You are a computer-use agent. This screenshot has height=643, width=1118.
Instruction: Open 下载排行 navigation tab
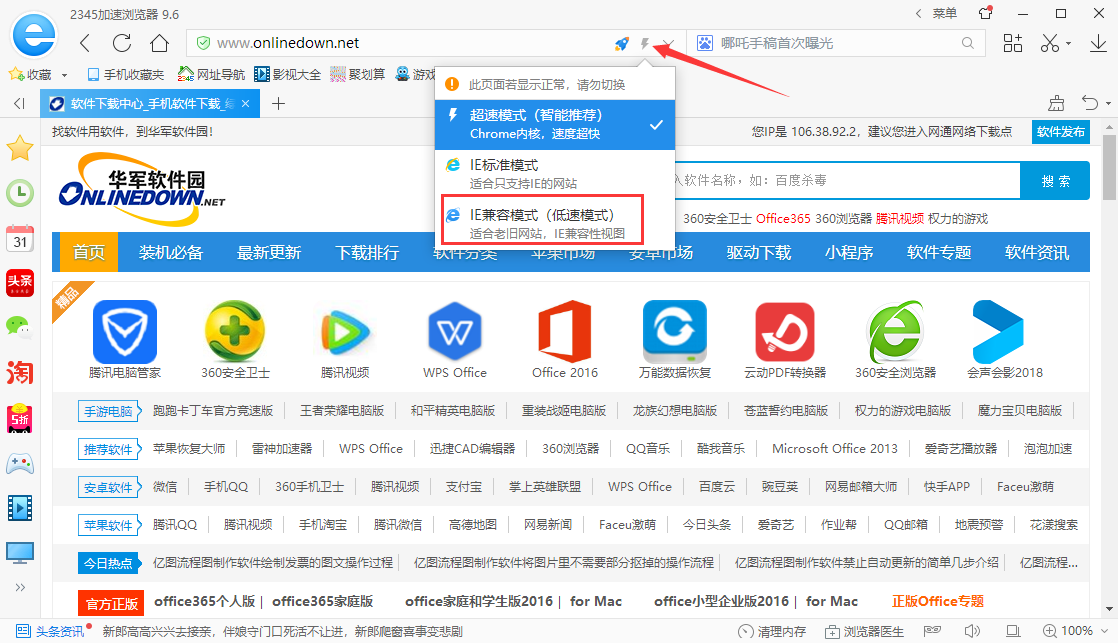click(x=367, y=252)
